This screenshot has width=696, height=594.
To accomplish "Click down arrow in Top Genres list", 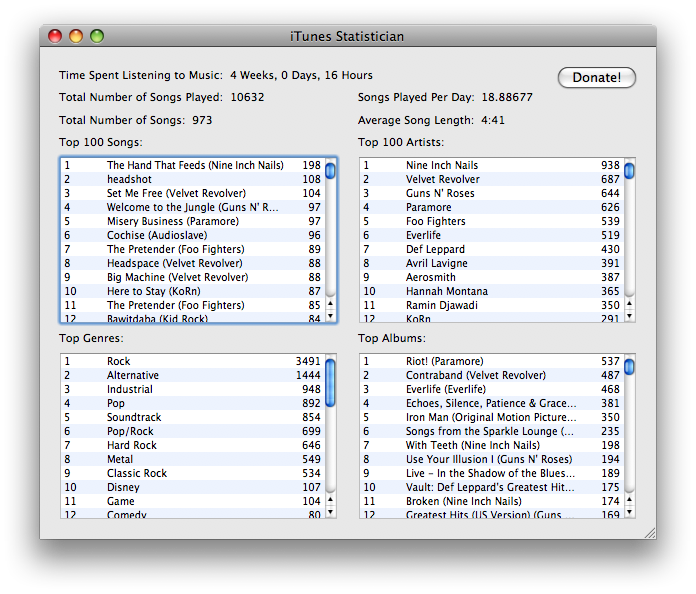I will click(x=330, y=512).
